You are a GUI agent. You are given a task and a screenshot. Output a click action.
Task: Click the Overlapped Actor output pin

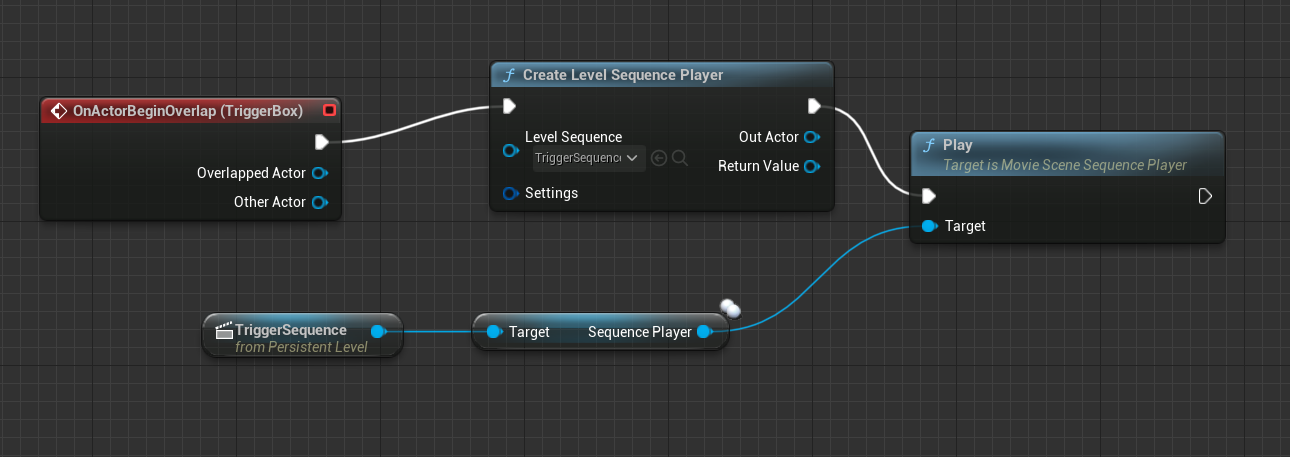click(x=319, y=173)
